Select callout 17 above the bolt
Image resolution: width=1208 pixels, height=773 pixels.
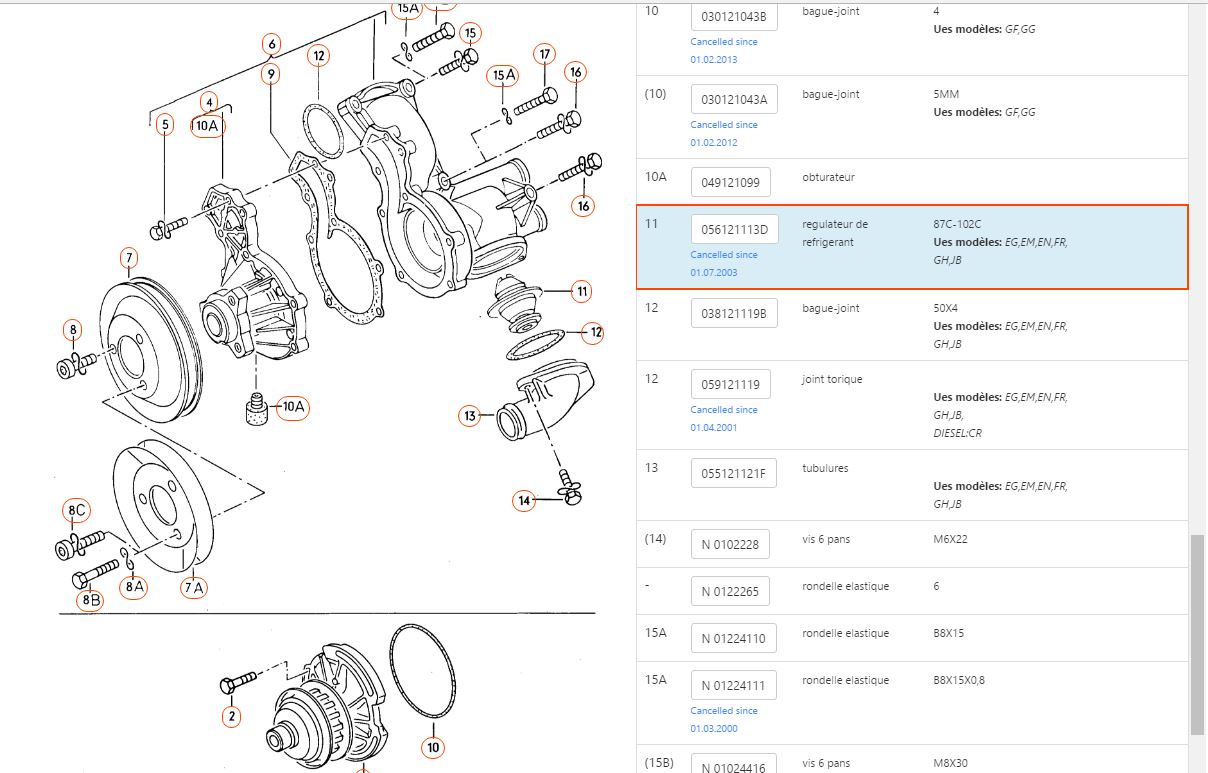(x=544, y=54)
